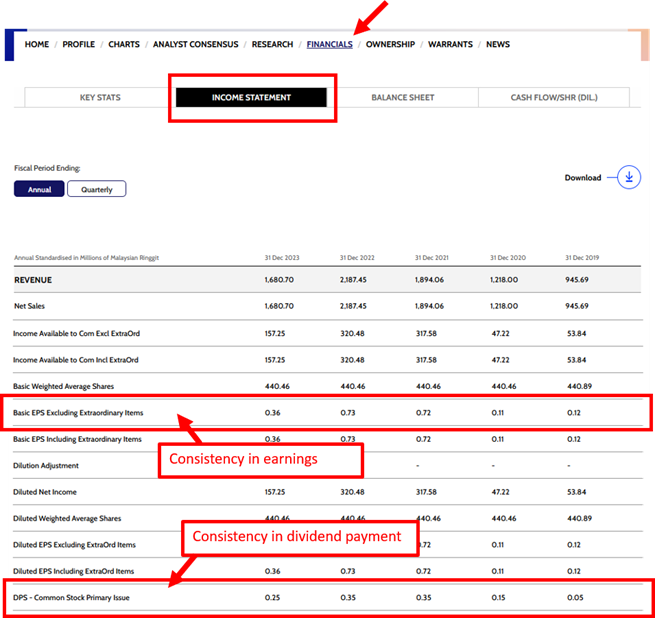Open the Profile navigation link
Image resolution: width=655 pixels, height=618 pixels.
coord(79,45)
